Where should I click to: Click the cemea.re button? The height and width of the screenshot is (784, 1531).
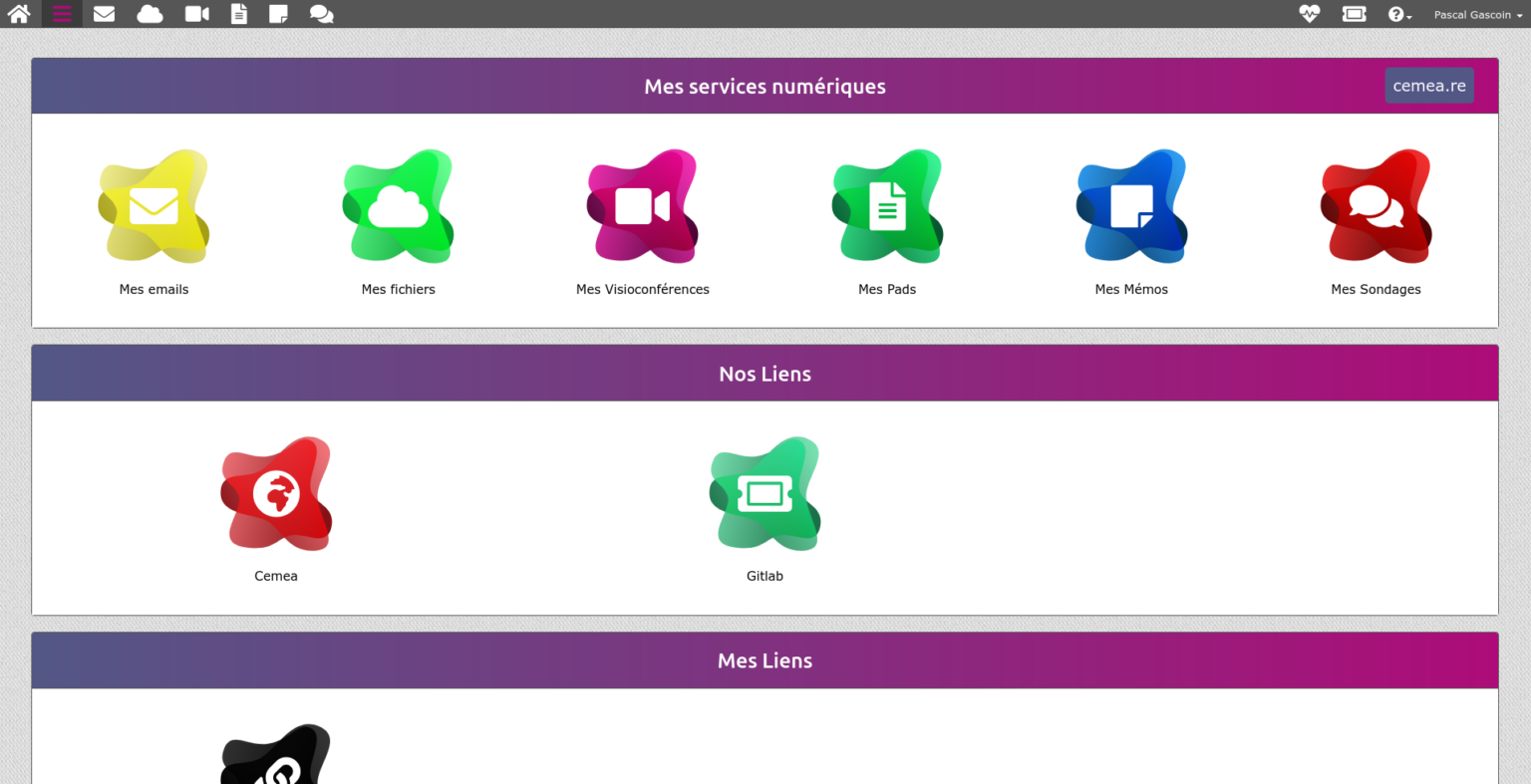point(1428,86)
